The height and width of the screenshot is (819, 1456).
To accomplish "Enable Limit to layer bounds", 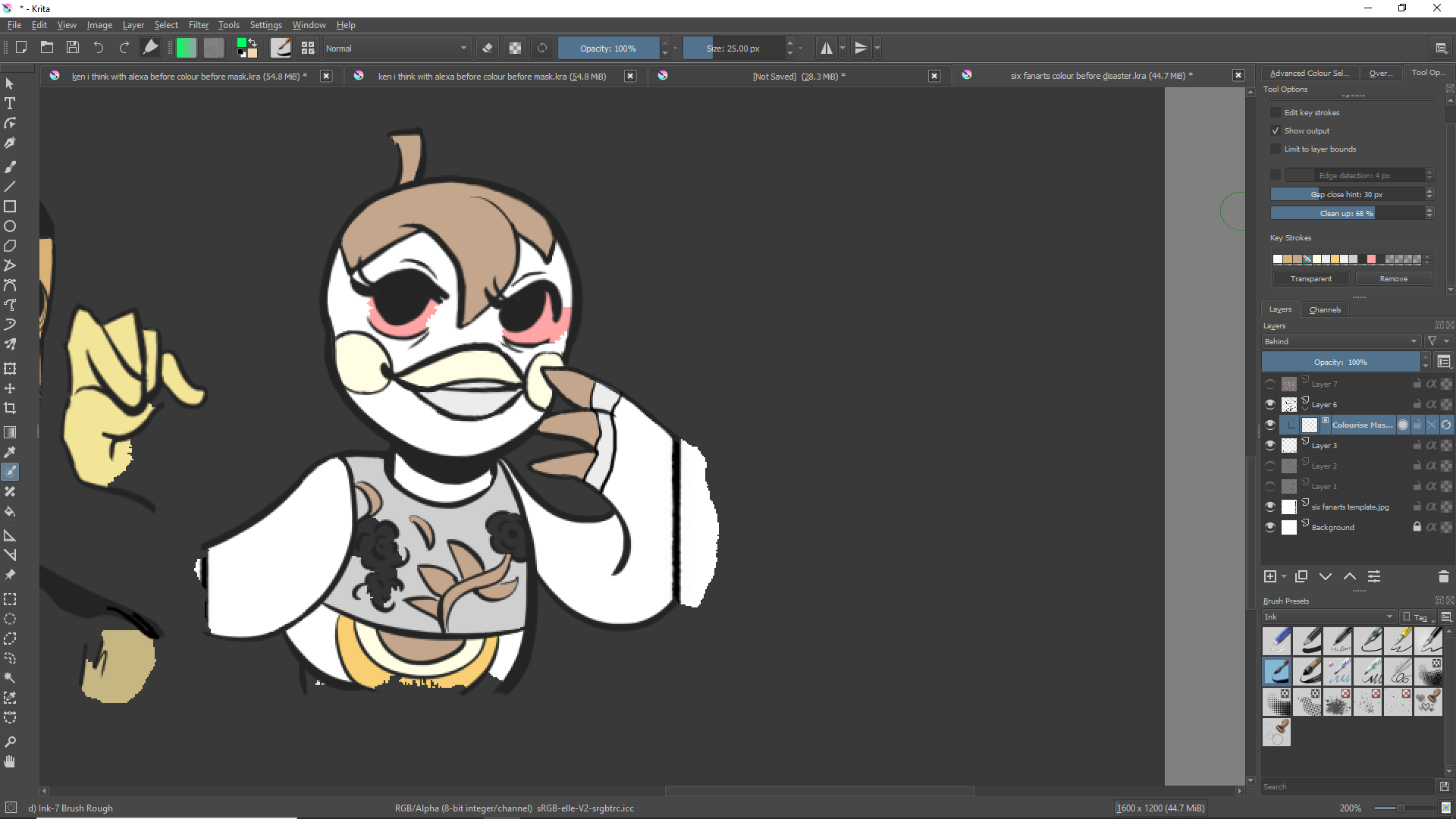I will tap(1276, 149).
